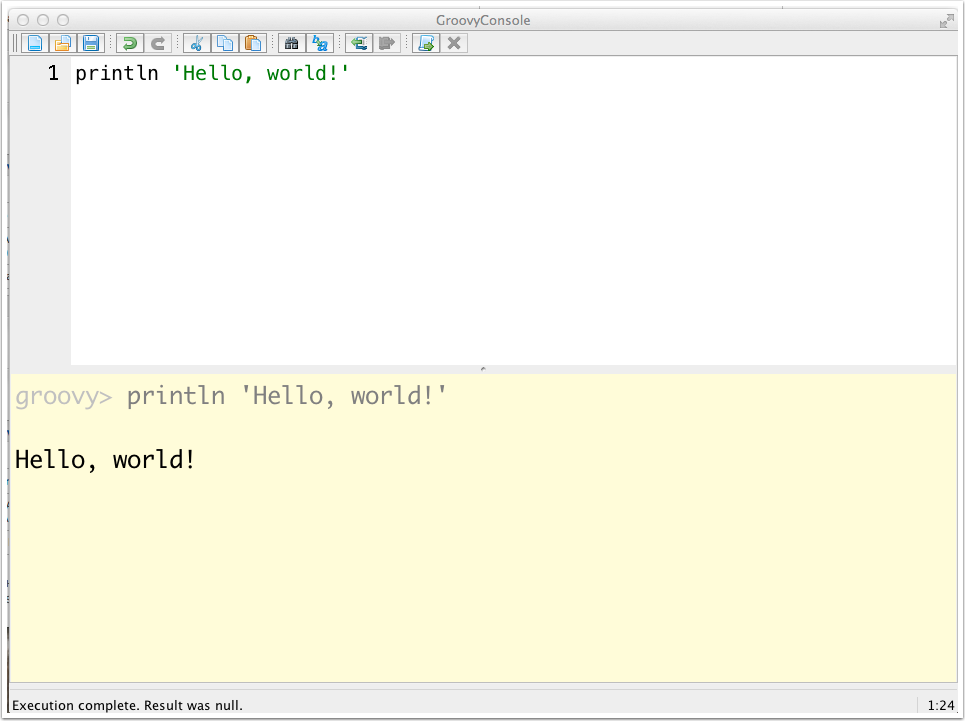Open Replace text tool icon
This screenshot has width=965, height=721.
click(320, 43)
